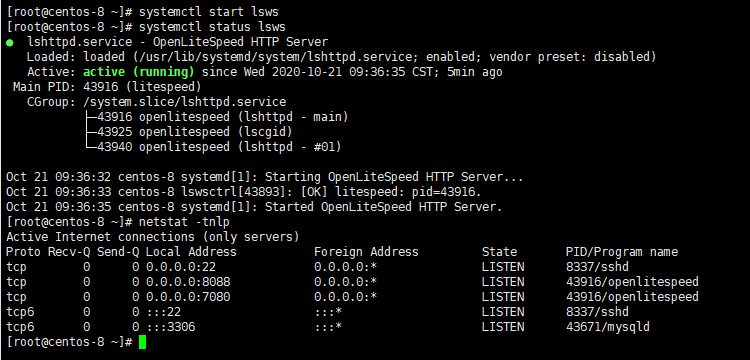Screen dimensions: 750x360
Task: Click the PID/Program name column header
Action: [622, 252]
